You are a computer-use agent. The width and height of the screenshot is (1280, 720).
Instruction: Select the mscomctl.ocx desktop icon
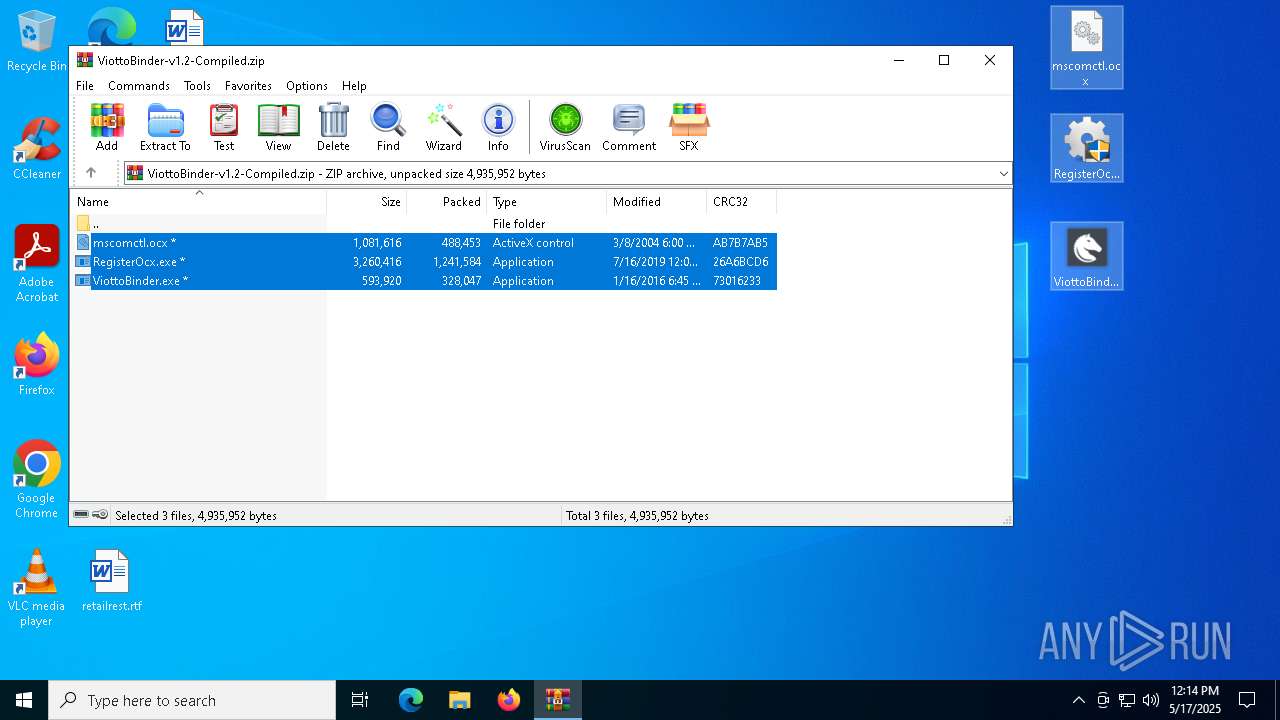(1087, 48)
